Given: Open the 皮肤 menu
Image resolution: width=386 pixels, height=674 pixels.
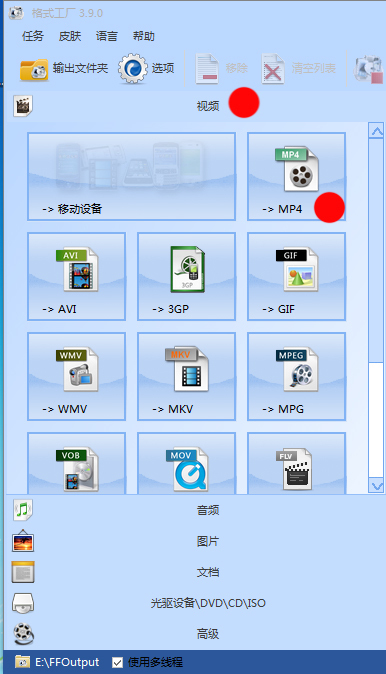Looking at the screenshot, I should click(70, 36).
